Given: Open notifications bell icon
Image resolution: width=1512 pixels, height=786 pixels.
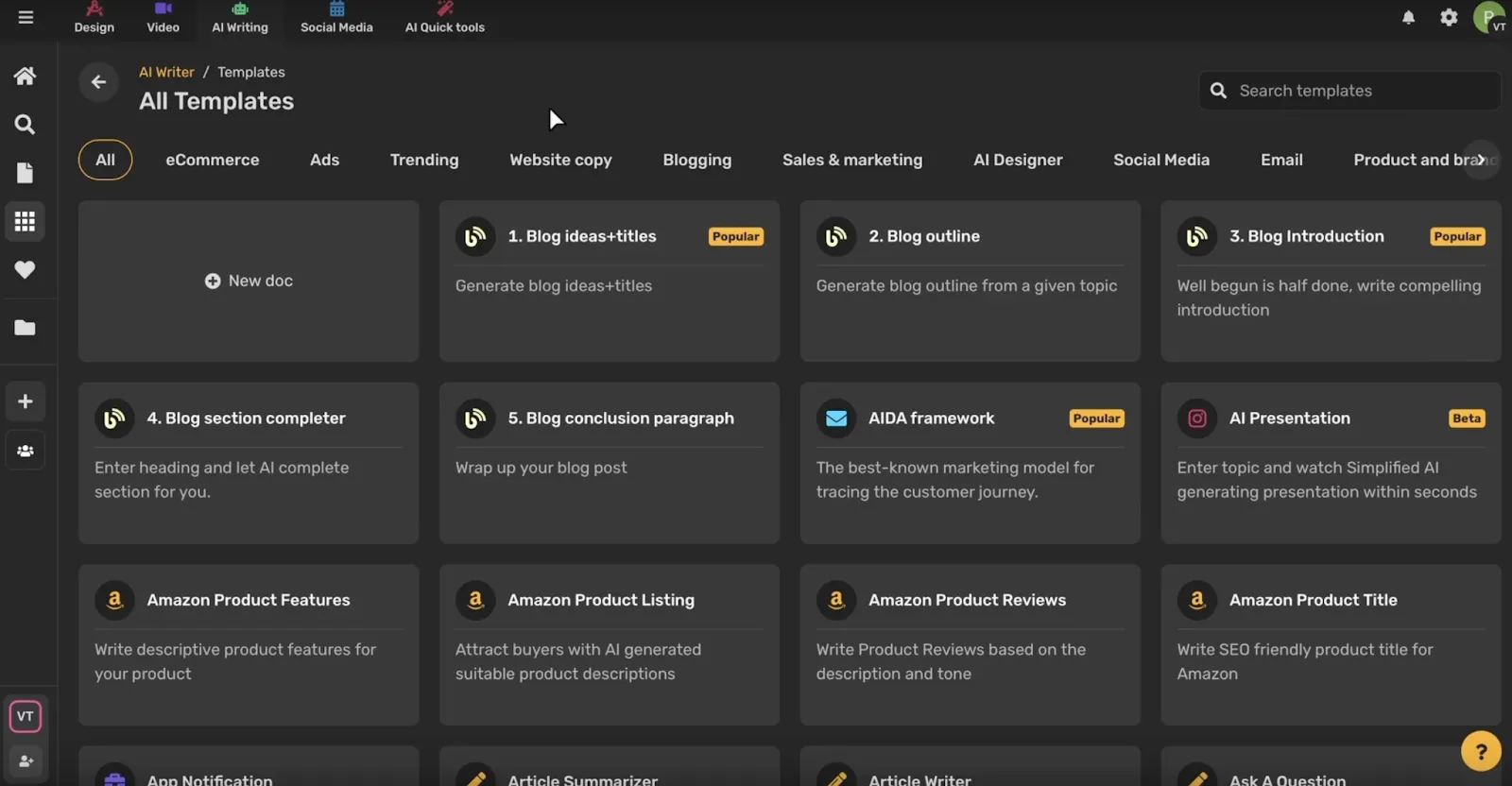Looking at the screenshot, I should click(1408, 17).
